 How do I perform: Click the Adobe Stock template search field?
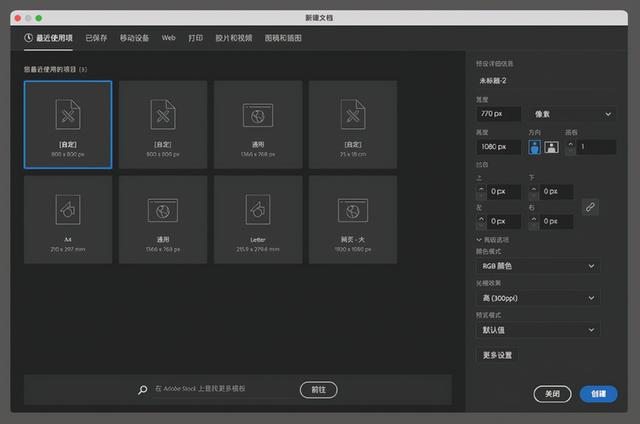tap(222, 389)
